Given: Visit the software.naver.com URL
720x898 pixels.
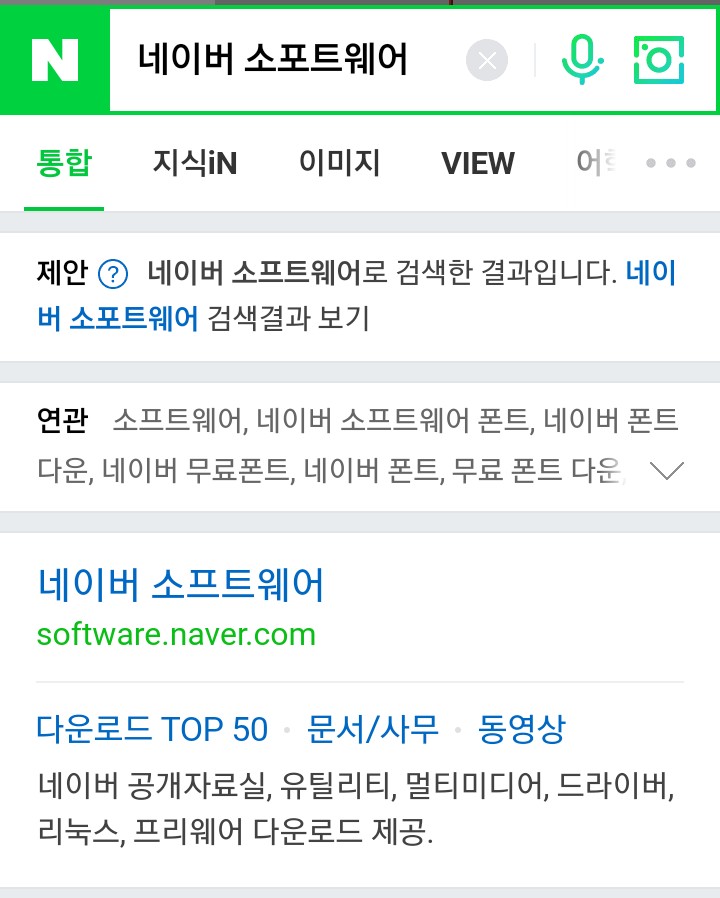Looking at the screenshot, I should pos(176,635).
